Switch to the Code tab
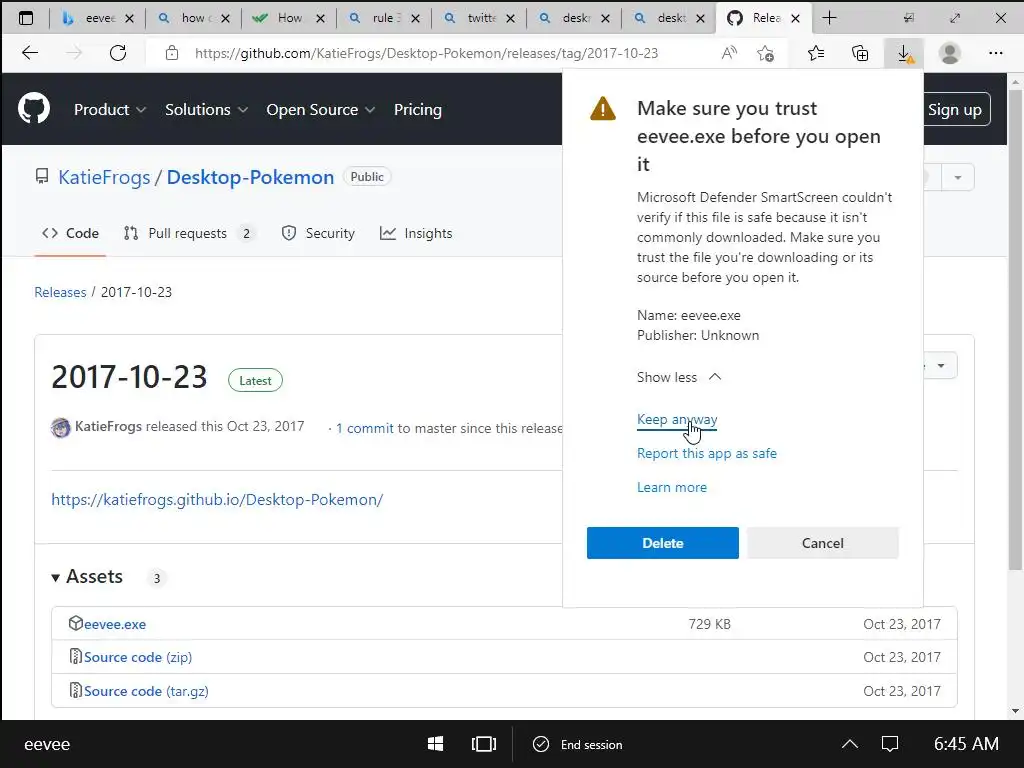The height and width of the screenshot is (768, 1024). 70,233
